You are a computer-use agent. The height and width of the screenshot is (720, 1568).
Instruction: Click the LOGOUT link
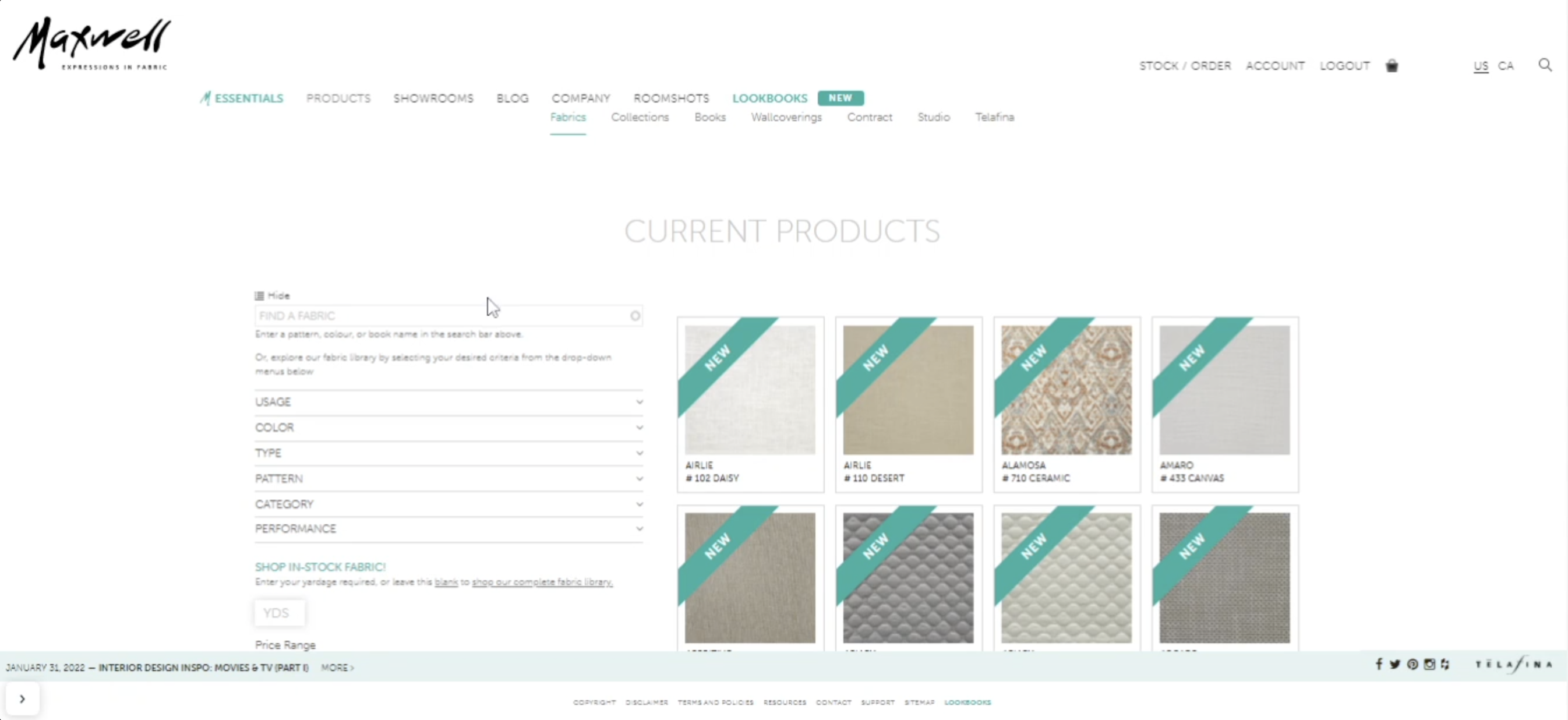pyautogui.click(x=1344, y=66)
